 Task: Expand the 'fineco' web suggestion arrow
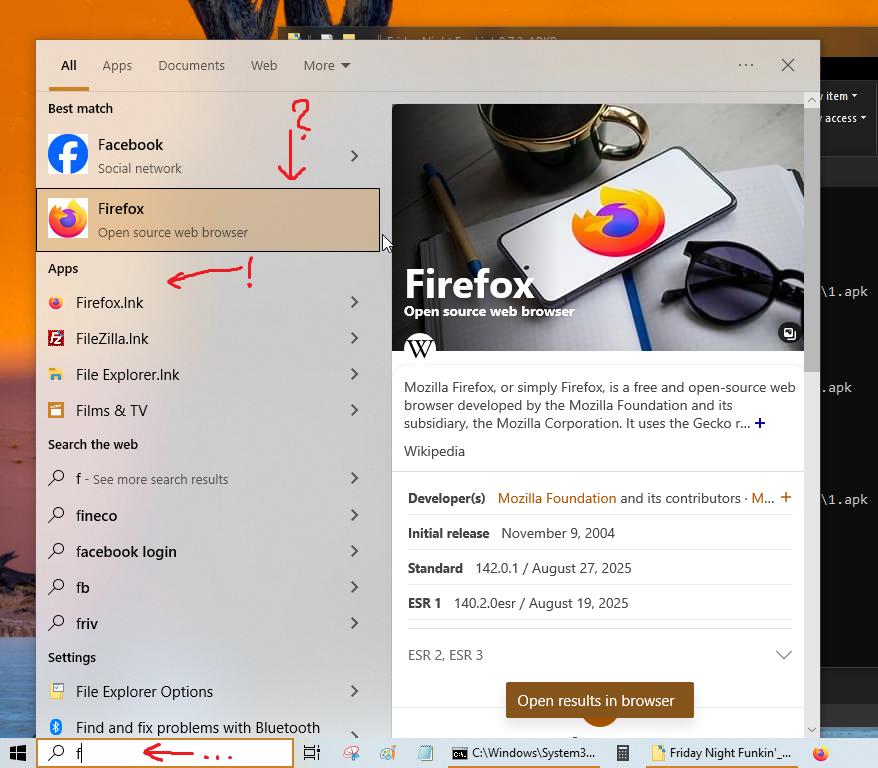354,515
